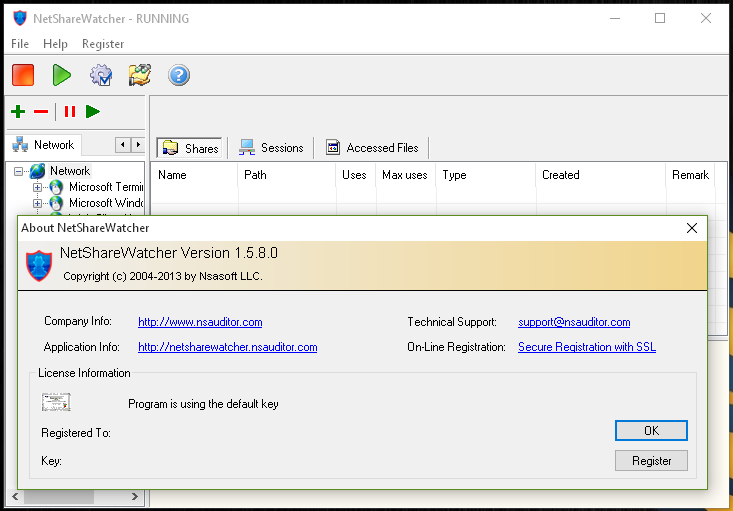This screenshot has width=733, height=511.
Task: Click the Microsoft Terminal Services network icon
Action: click(56, 187)
